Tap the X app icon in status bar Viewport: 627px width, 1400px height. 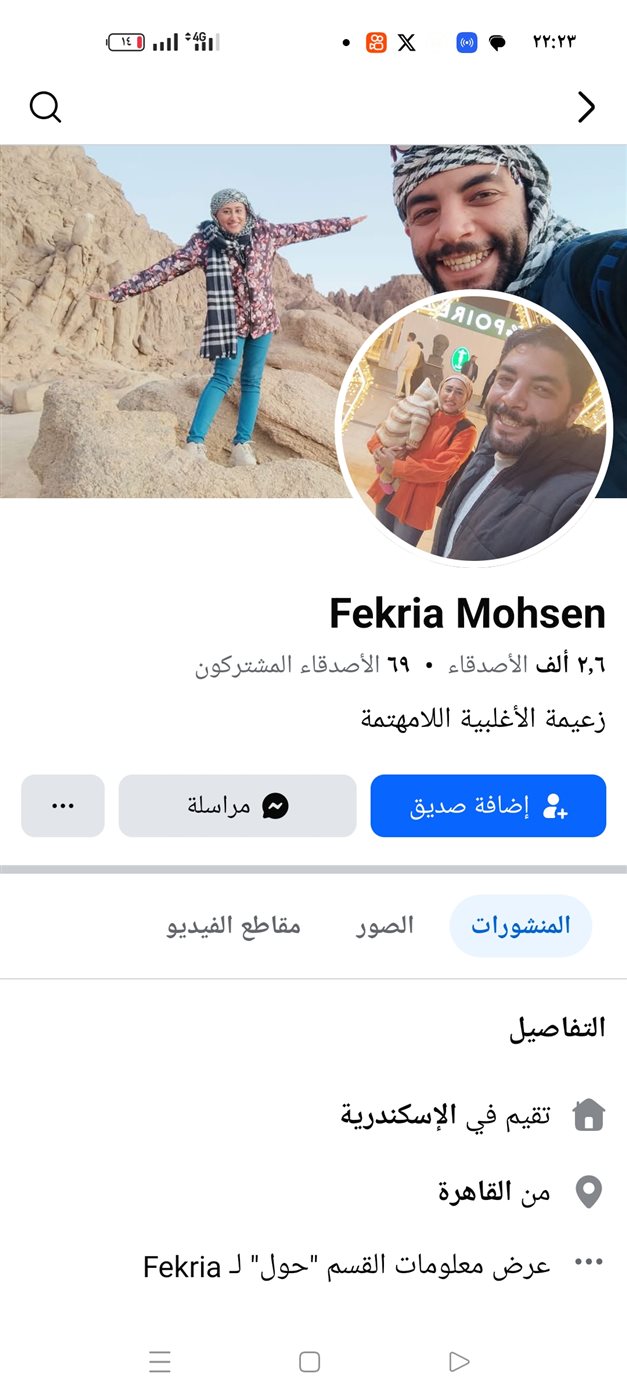point(406,42)
